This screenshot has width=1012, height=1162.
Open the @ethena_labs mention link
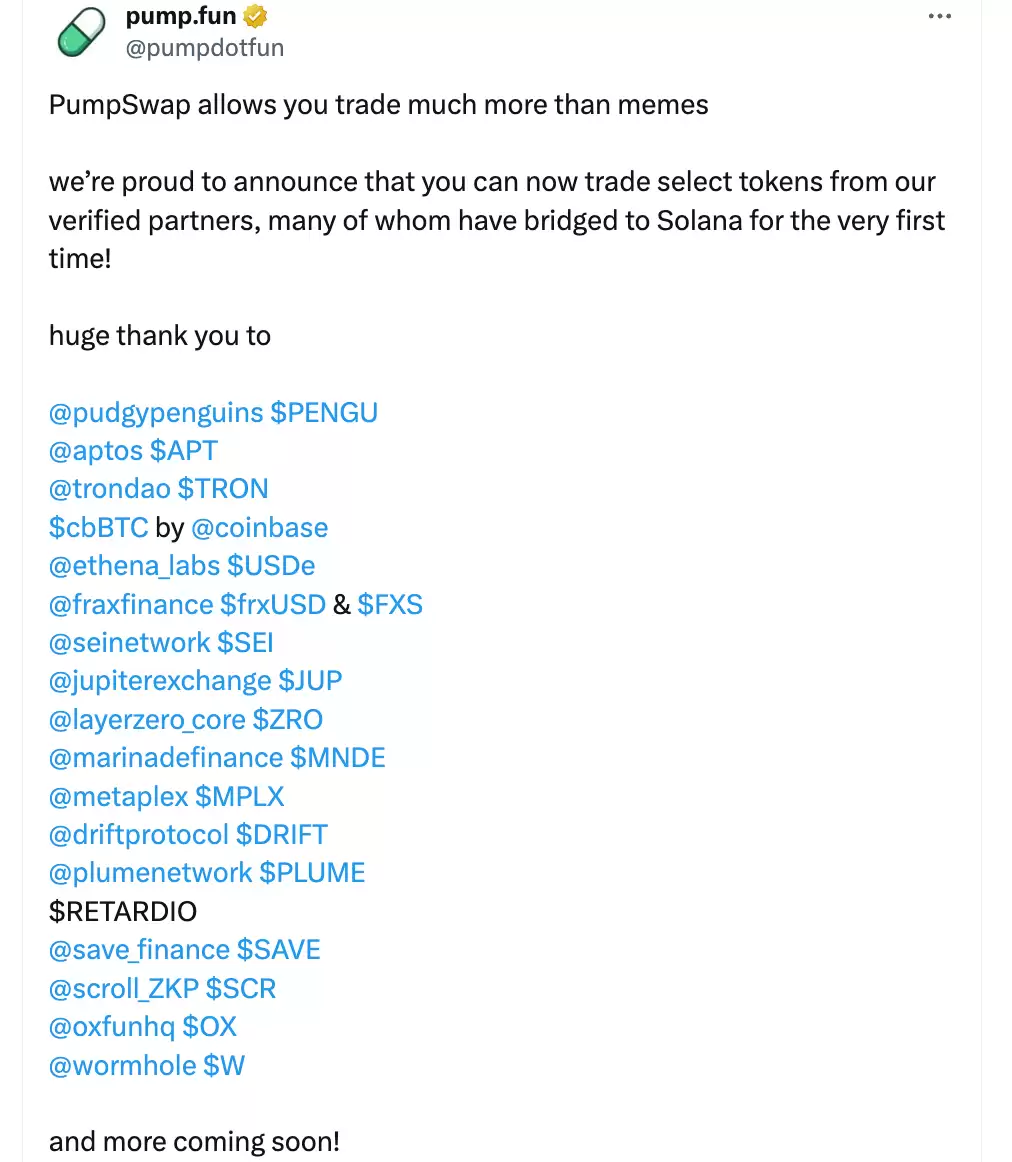click(133, 566)
